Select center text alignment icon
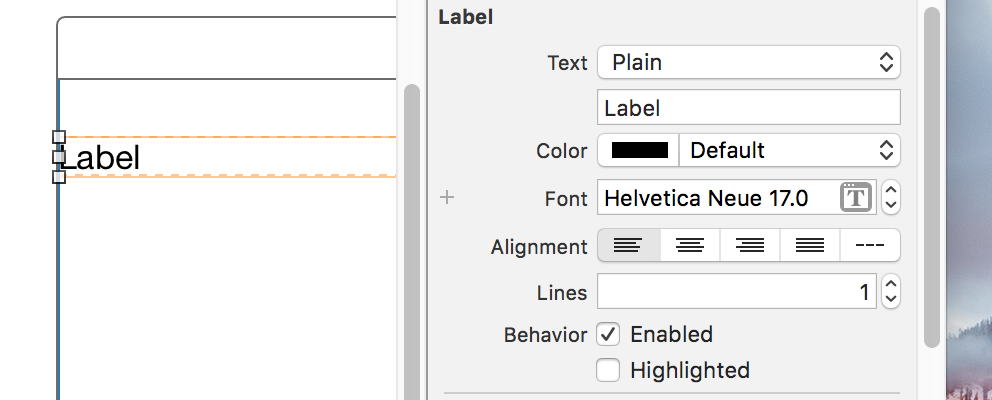 click(x=690, y=246)
